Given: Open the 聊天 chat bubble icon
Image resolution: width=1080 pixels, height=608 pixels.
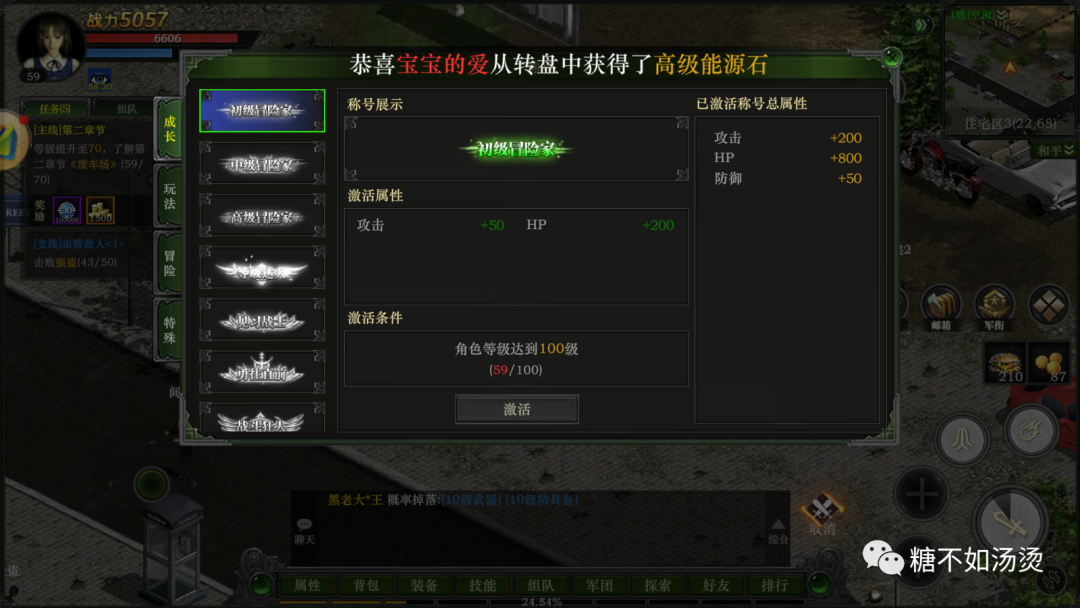Looking at the screenshot, I should (304, 532).
